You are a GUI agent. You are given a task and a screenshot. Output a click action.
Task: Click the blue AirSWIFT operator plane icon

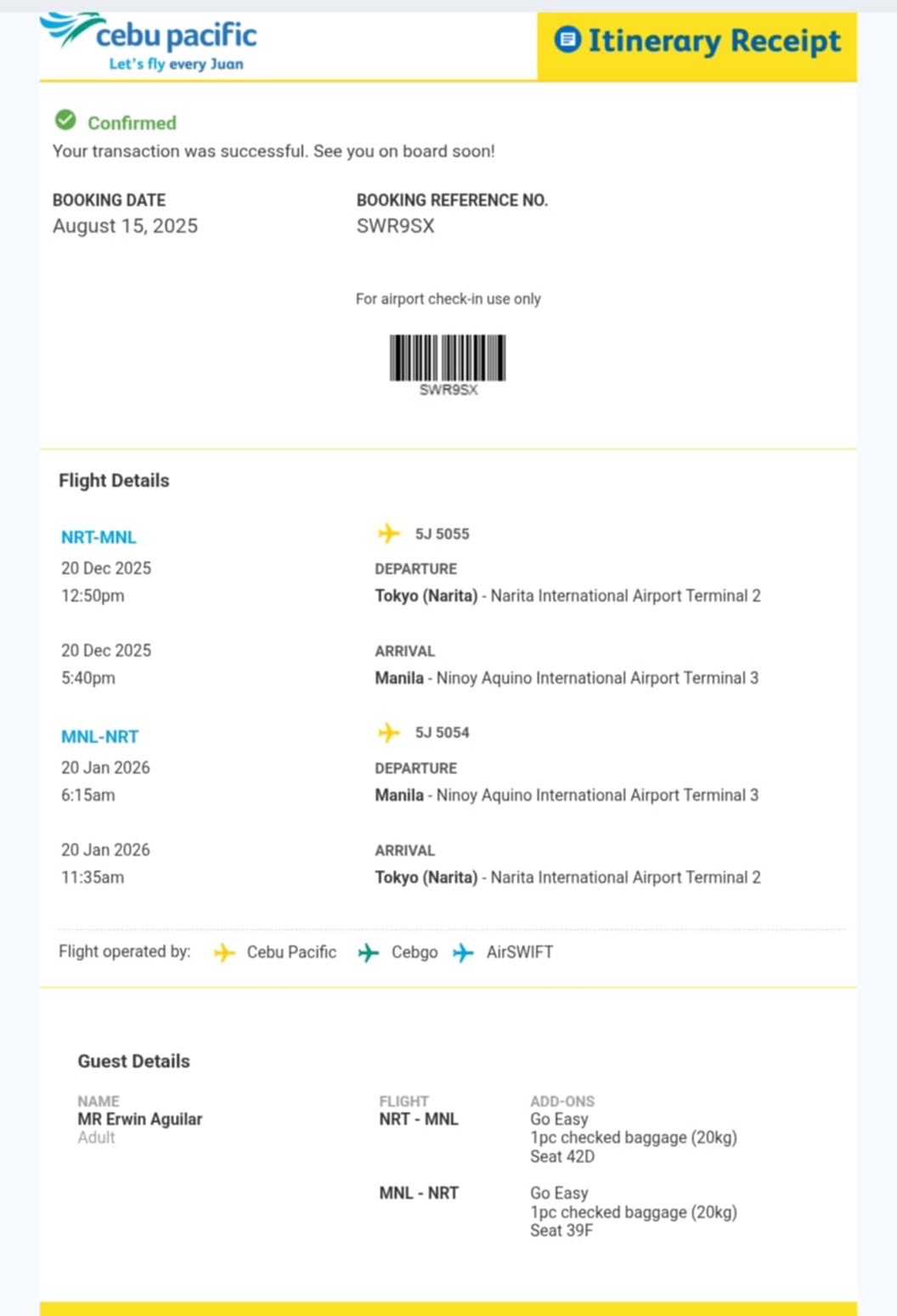(463, 952)
